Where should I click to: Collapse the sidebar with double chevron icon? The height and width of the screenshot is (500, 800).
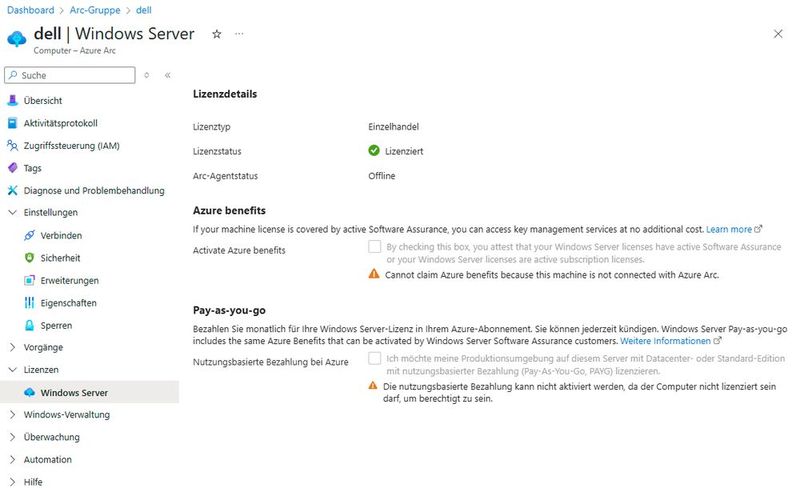(x=167, y=75)
